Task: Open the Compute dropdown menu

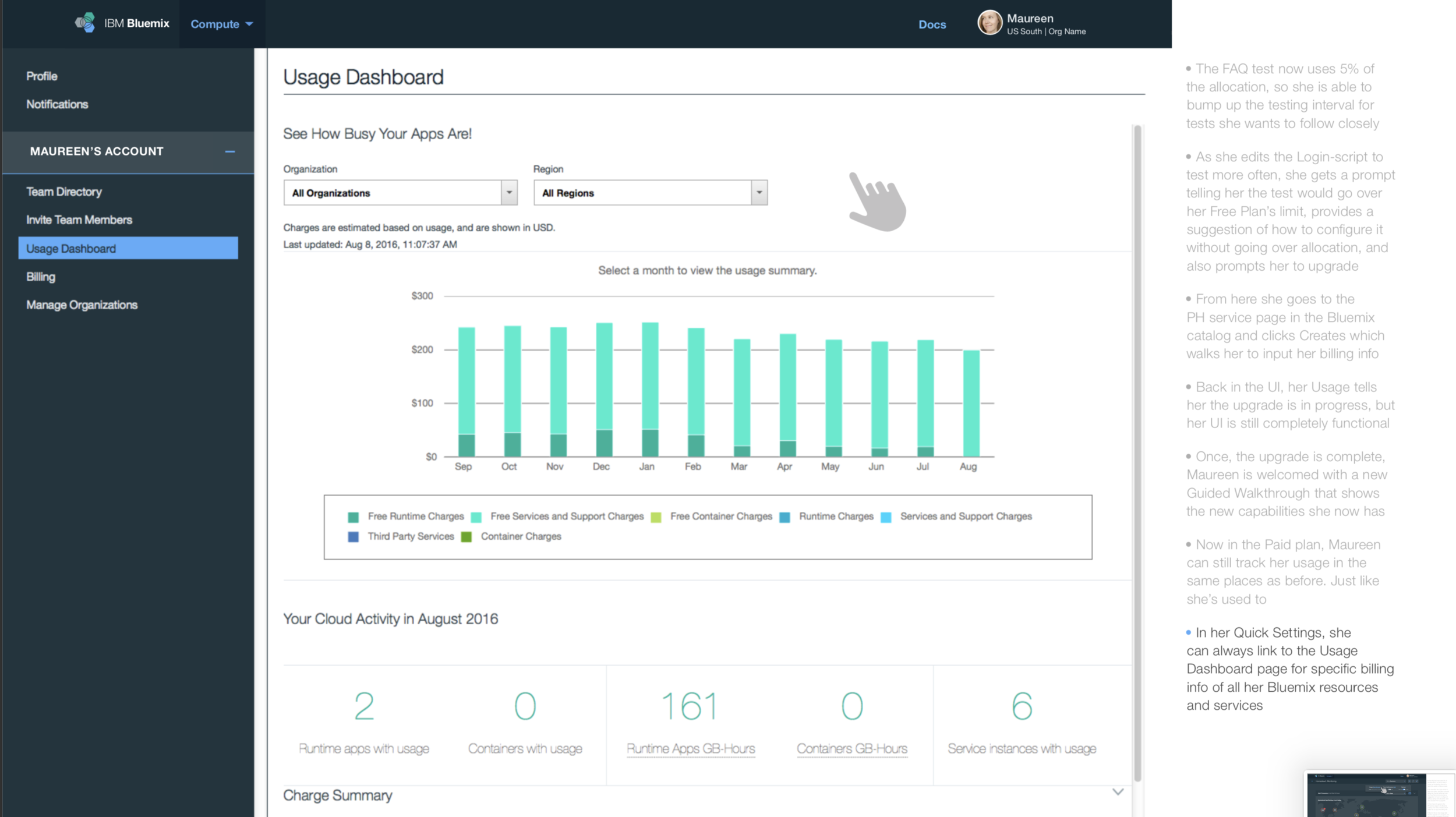Action: tap(221, 24)
